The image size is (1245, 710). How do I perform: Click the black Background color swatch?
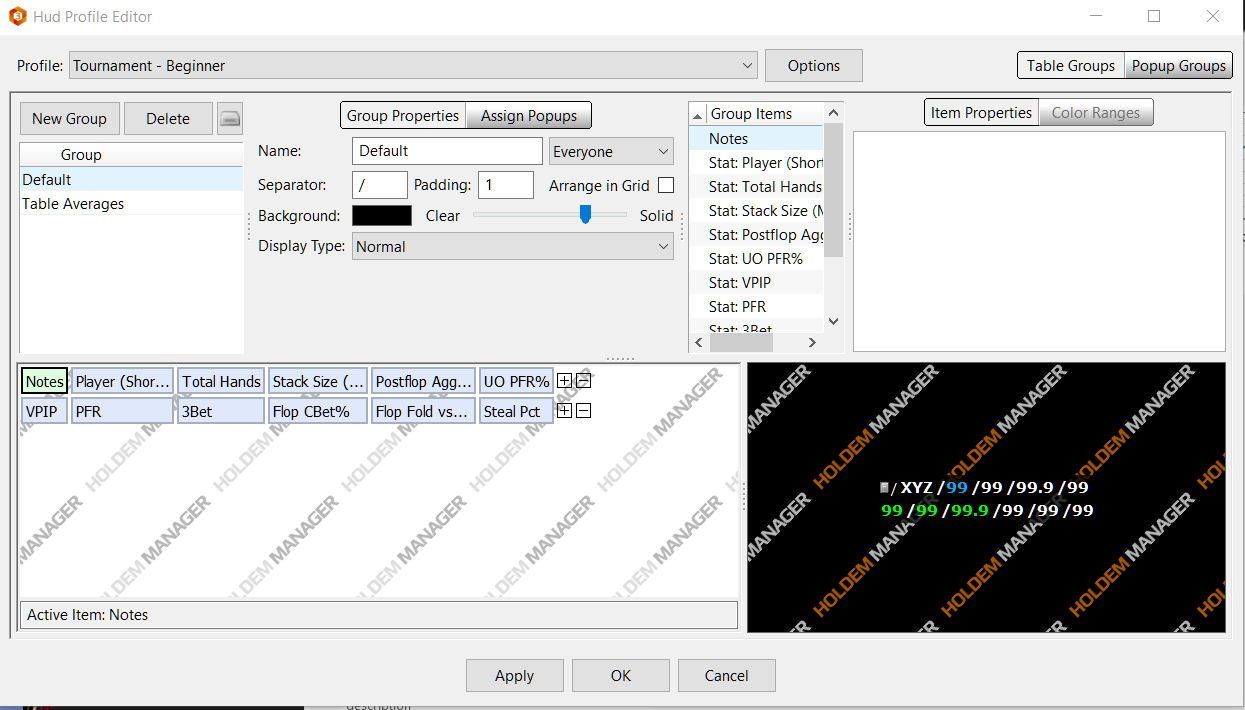point(382,216)
